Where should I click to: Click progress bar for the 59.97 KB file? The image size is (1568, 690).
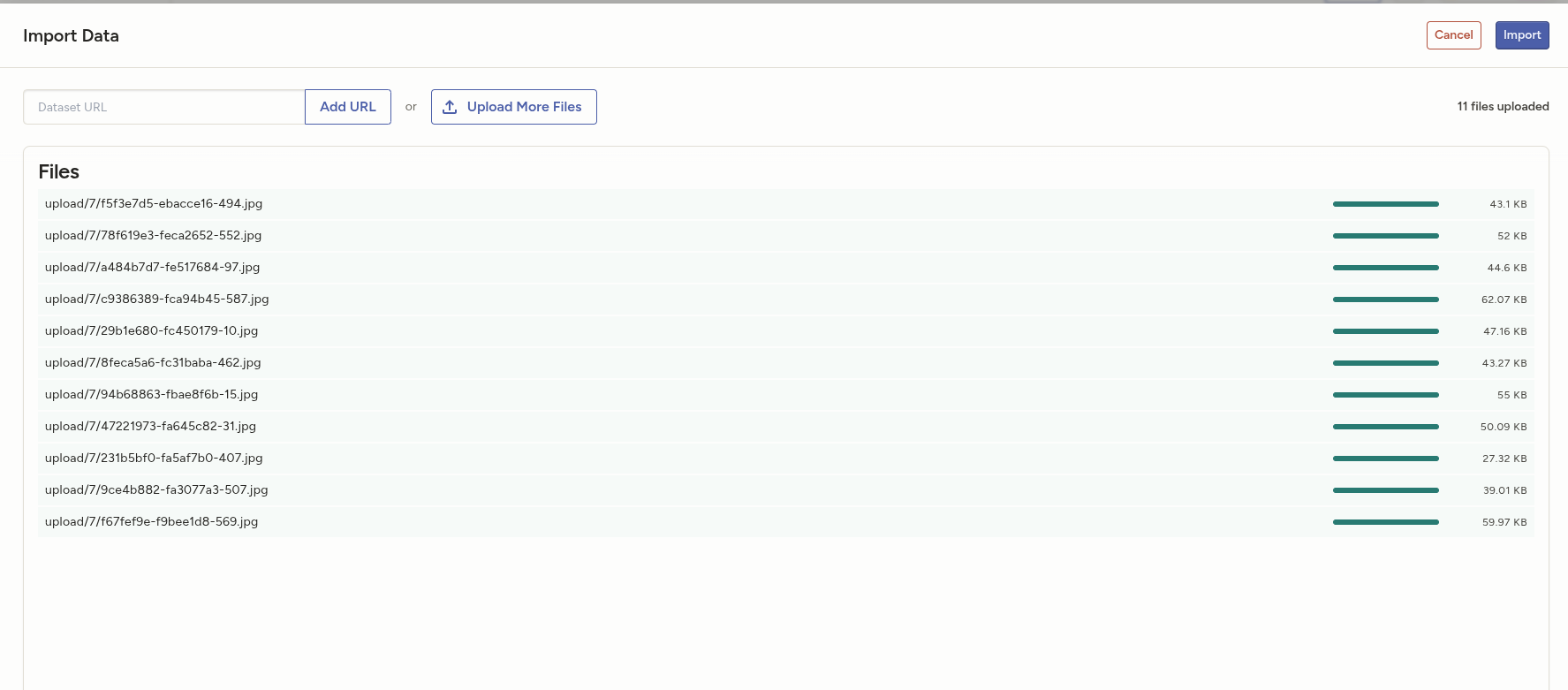pos(1385,522)
